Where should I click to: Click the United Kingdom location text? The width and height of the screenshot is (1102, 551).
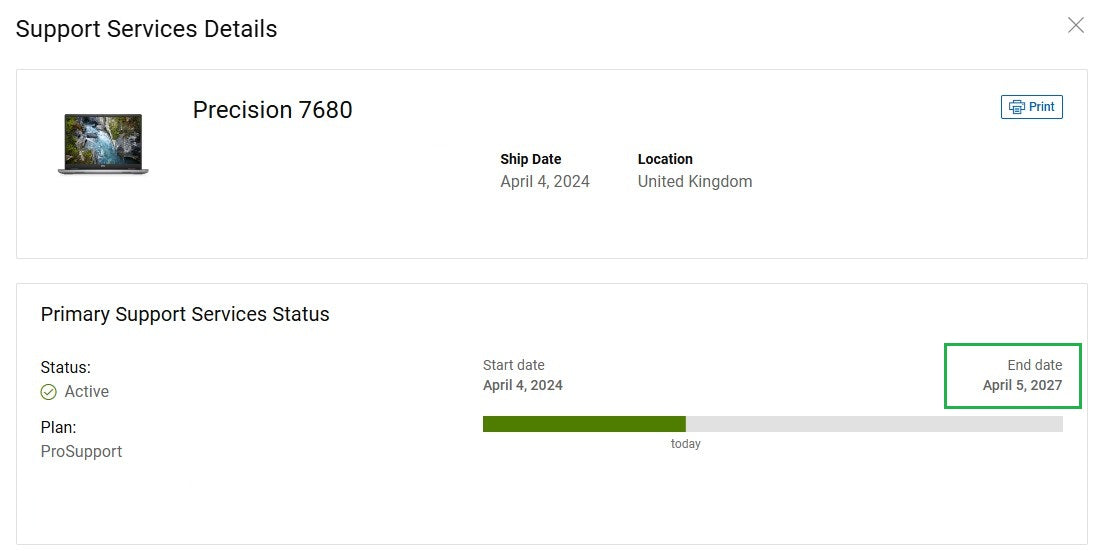695,181
